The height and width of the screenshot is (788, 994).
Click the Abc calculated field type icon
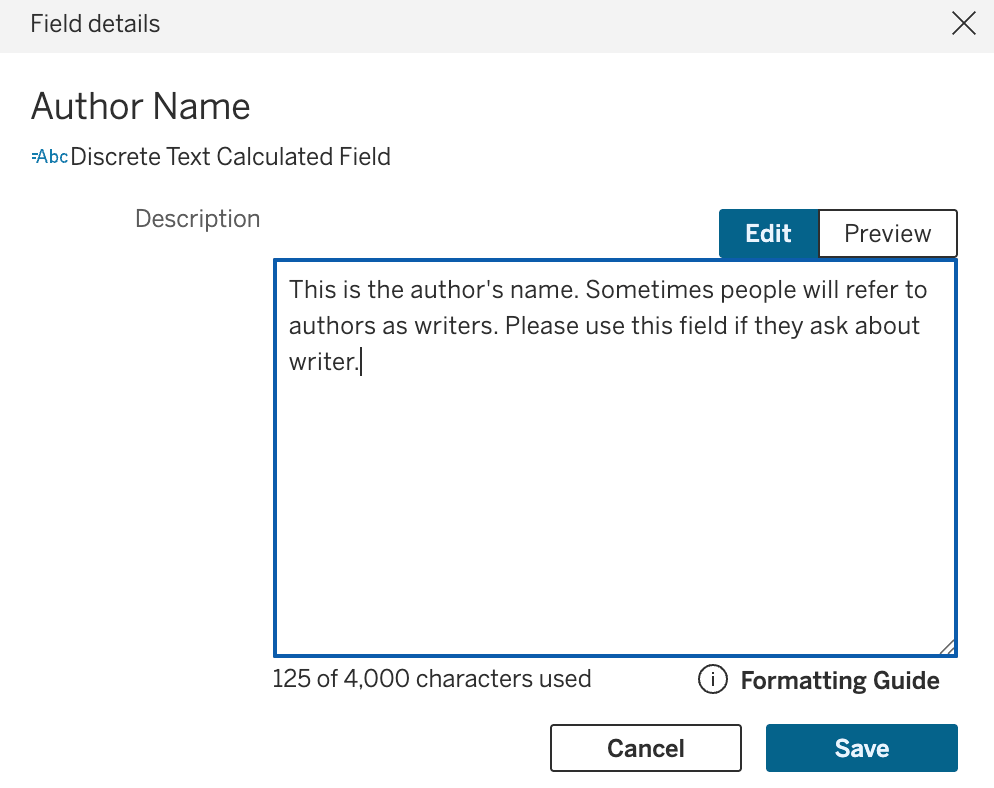point(49,157)
